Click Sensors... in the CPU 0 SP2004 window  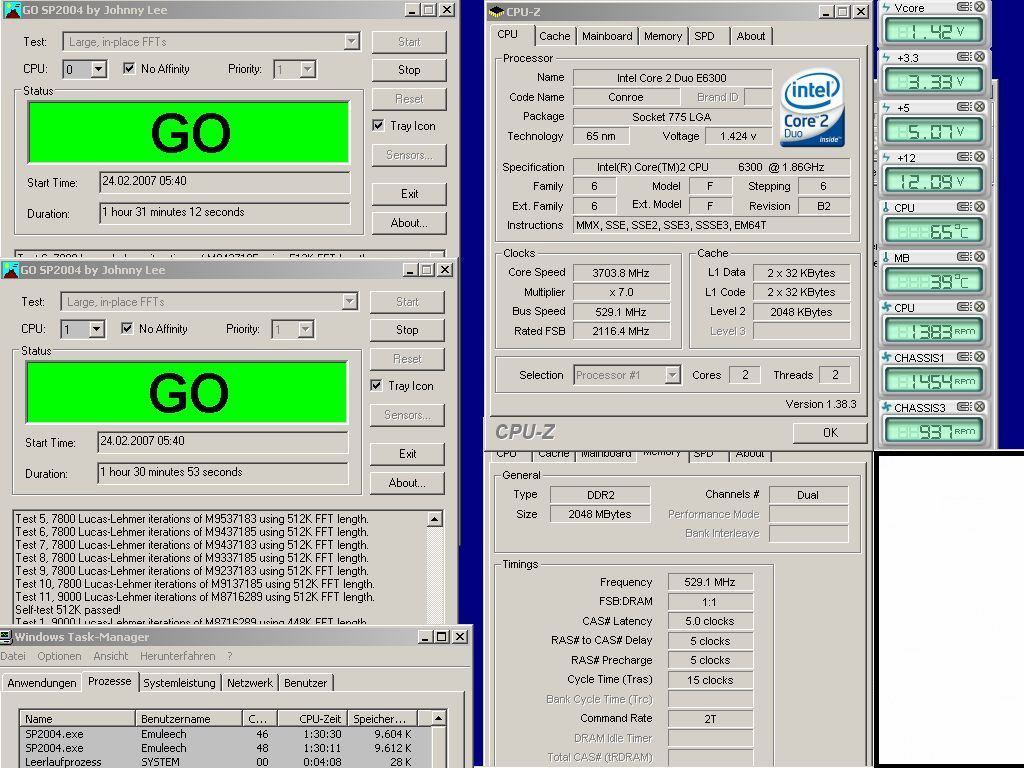409,155
